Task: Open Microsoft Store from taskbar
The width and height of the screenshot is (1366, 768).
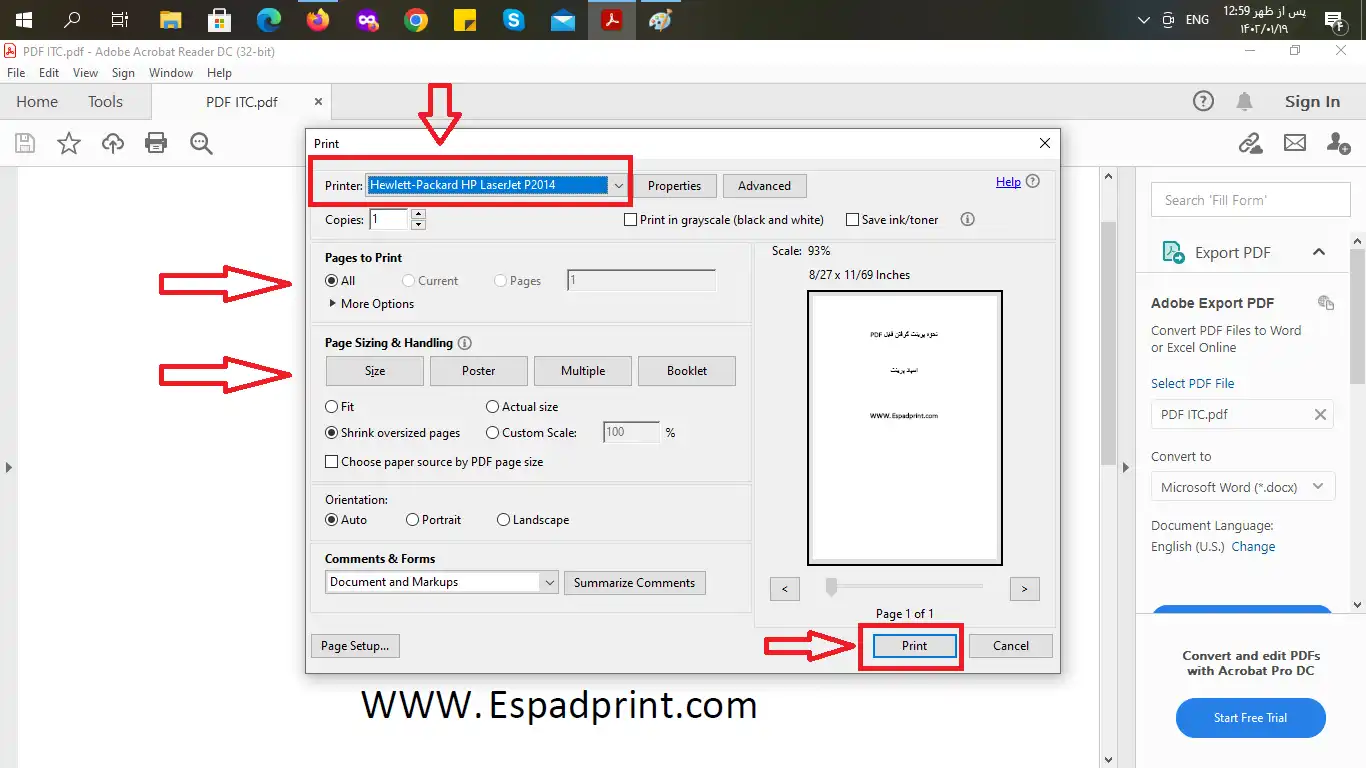Action: (x=220, y=19)
